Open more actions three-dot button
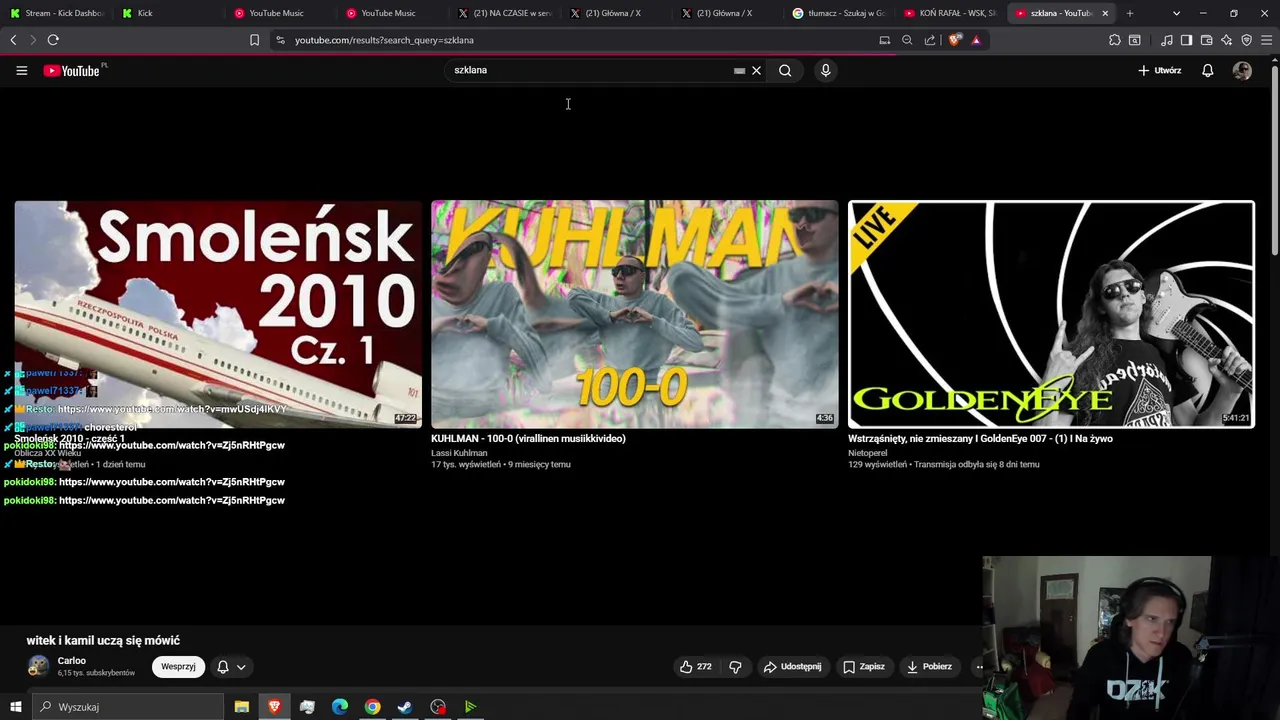Image resolution: width=1280 pixels, height=720 pixels. pyautogui.click(x=980, y=667)
